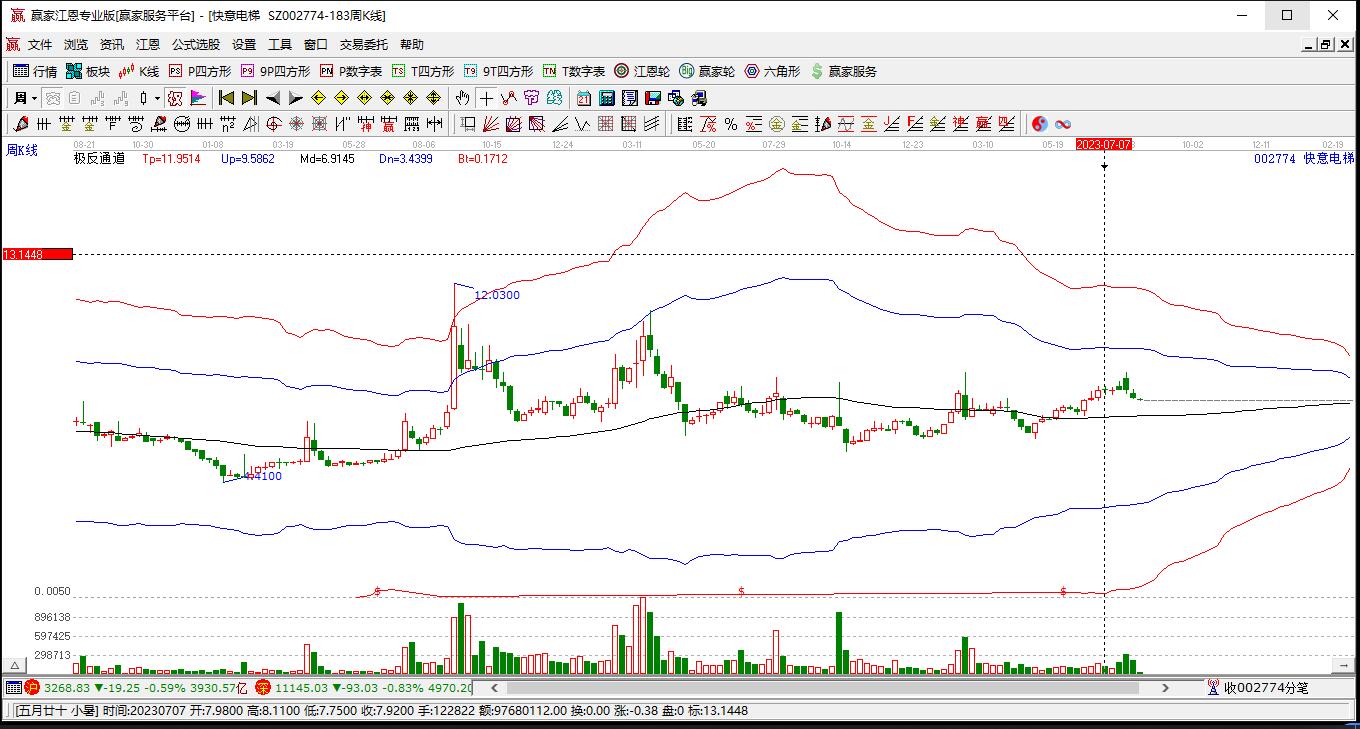Expand the 周 period dropdown arrow
The image size is (1360, 729).
[34, 98]
